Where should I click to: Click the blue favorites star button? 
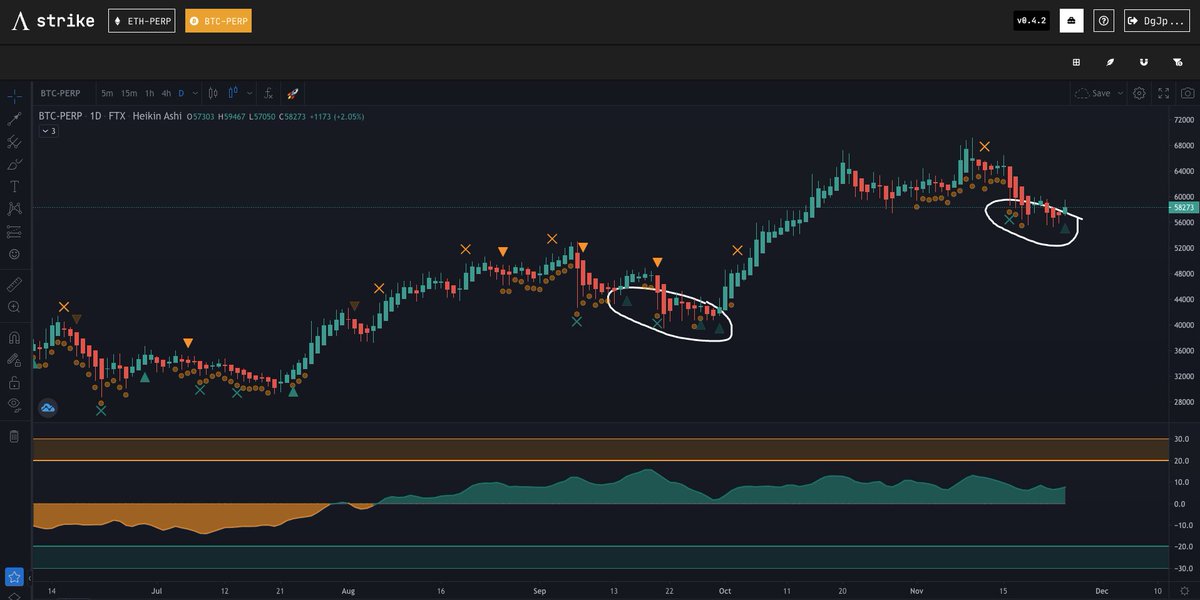[x=14, y=577]
